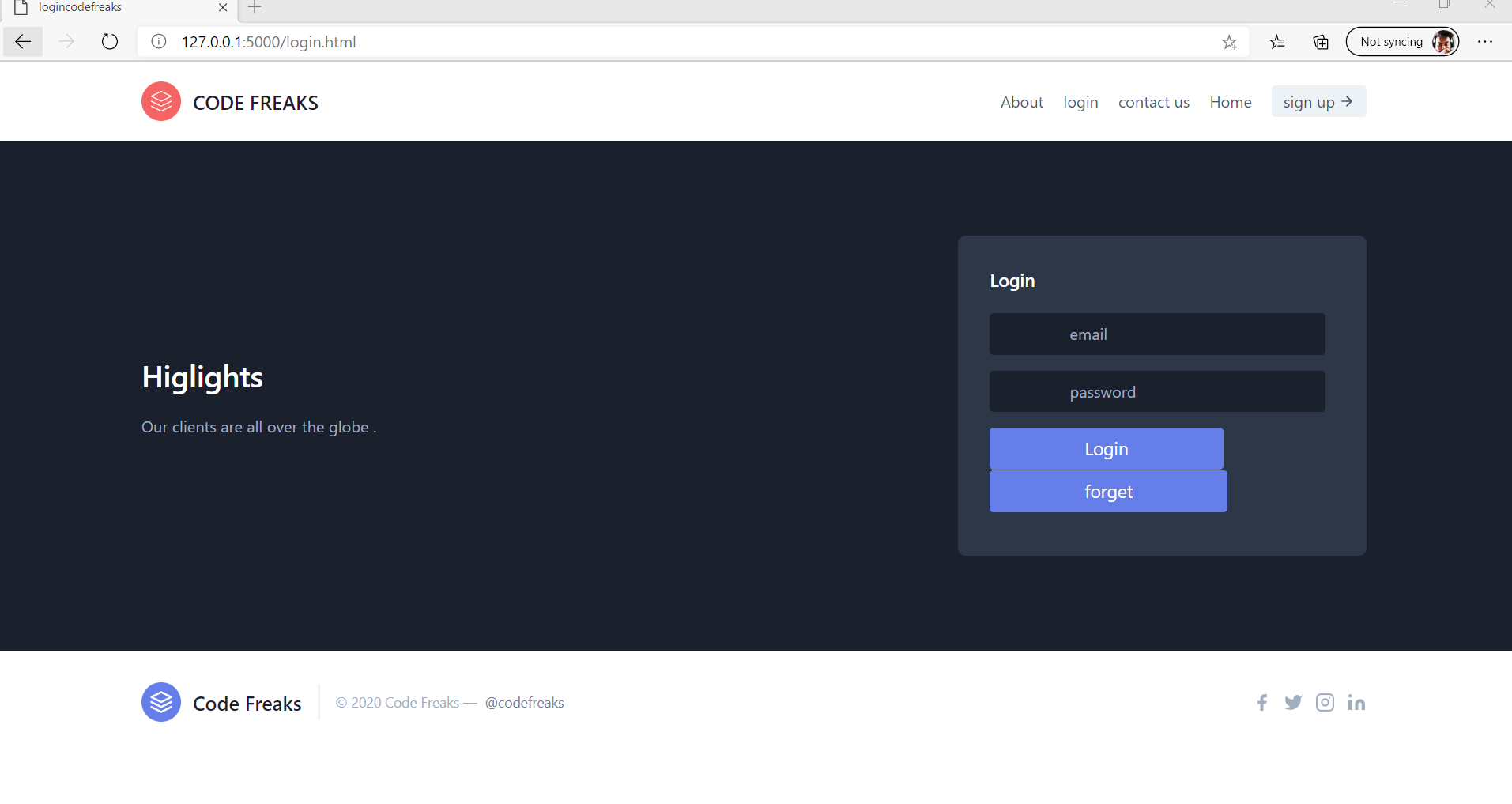Image resolution: width=1512 pixels, height=804 pixels.
Task: Click the Instagram icon in the footer
Action: click(1325, 702)
